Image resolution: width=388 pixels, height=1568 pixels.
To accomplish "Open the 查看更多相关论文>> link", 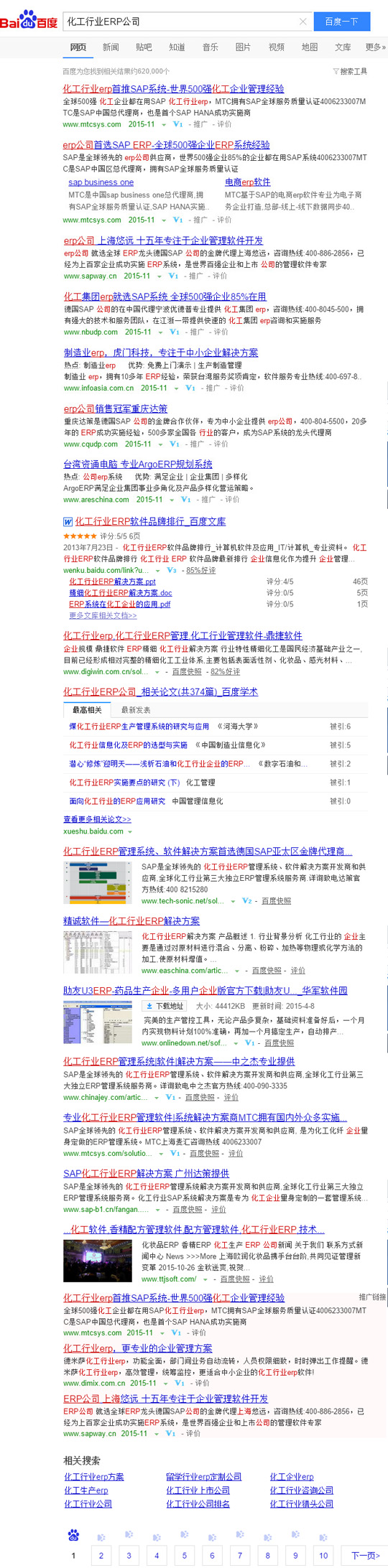I will [x=97, y=819].
